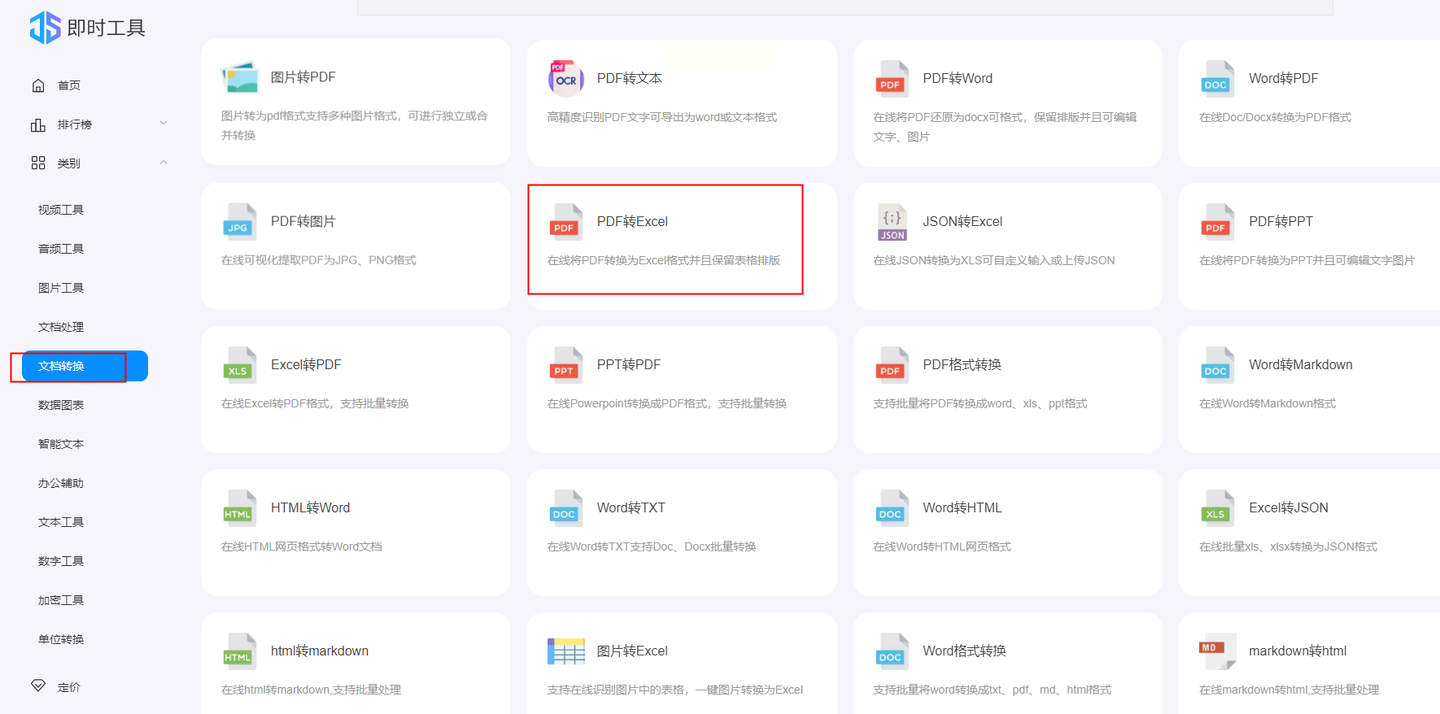
Task: Click the DOC icon of Word转PDF
Action: pyautogui.click(x=1217, y=78)
